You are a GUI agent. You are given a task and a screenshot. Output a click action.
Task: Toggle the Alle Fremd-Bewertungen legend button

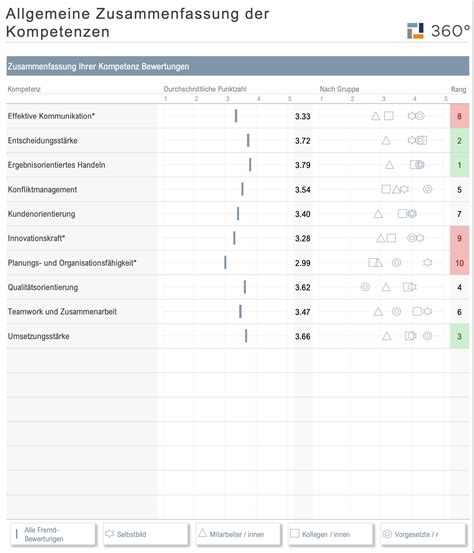click(x=53, y=534)
